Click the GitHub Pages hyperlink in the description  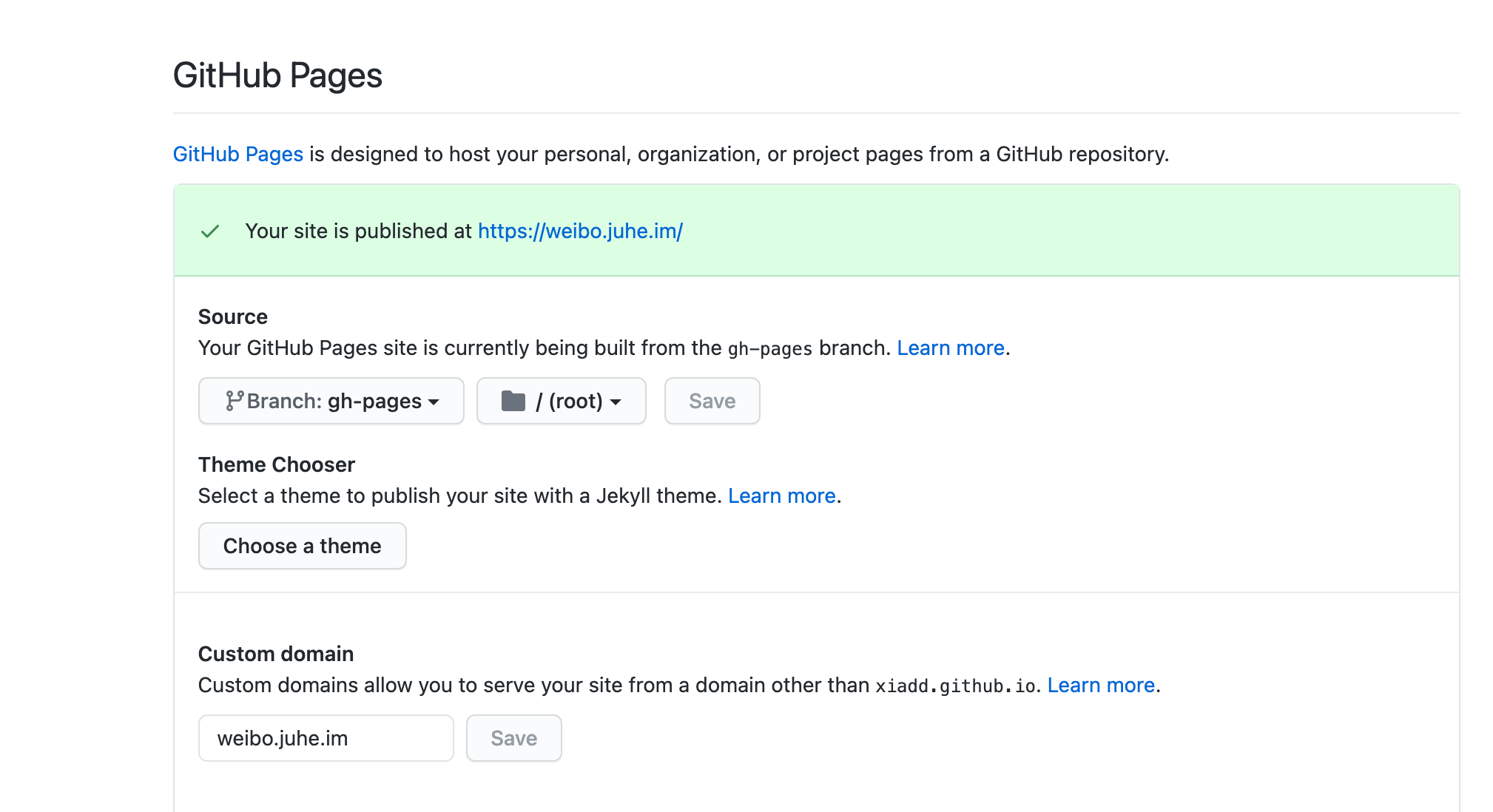237,155
